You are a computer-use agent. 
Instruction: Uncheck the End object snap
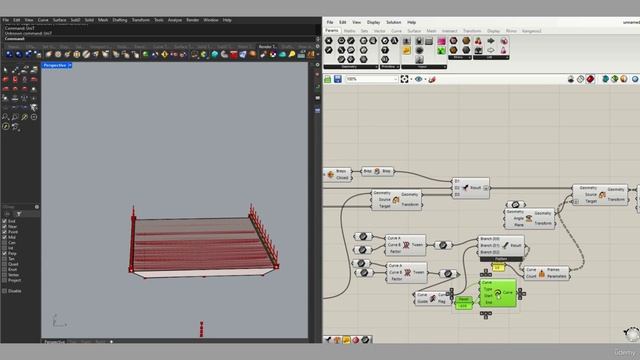pos(4,221)
